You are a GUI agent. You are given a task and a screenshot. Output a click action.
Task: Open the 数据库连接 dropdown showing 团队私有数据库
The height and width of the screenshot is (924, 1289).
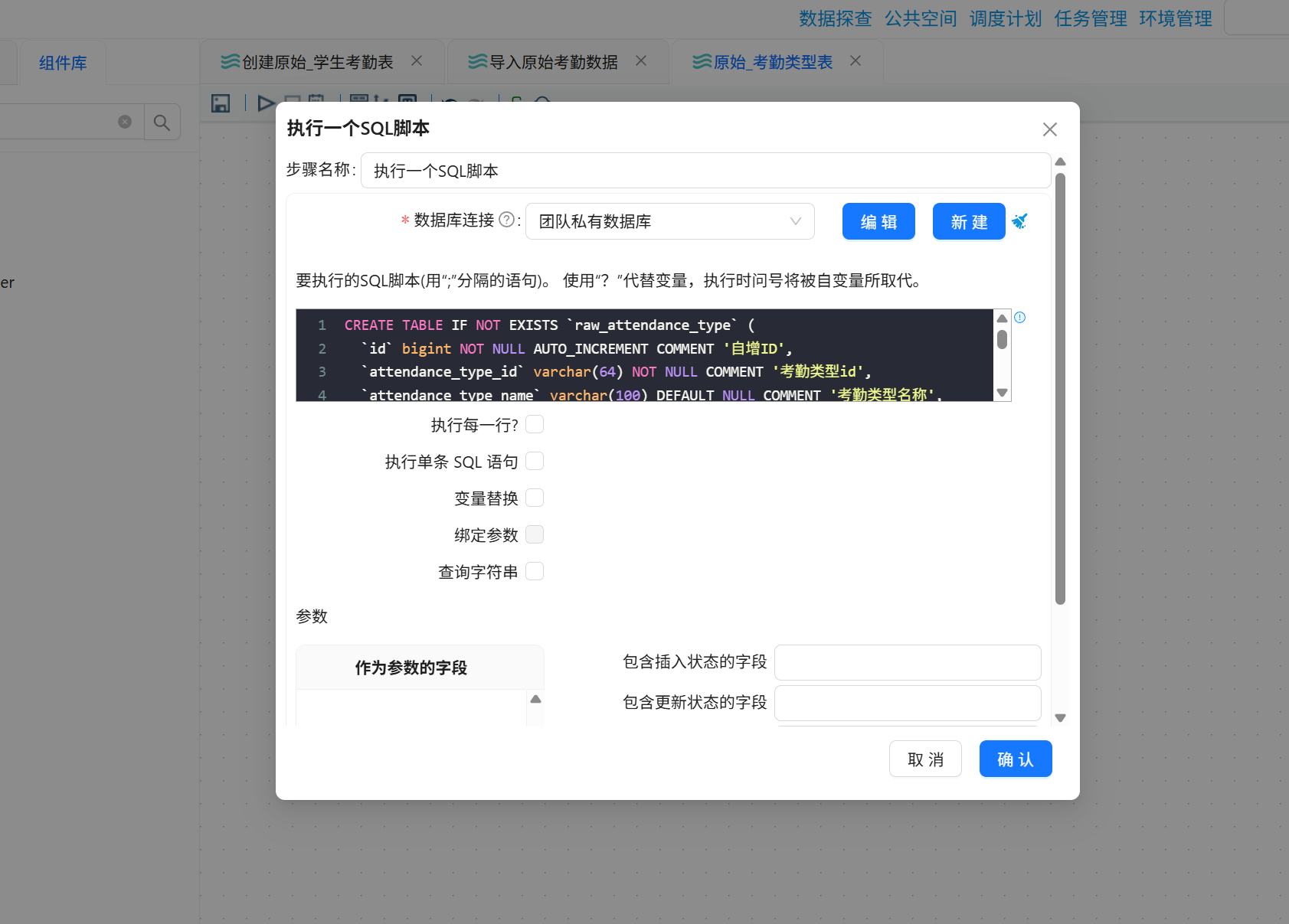[669, 221]
